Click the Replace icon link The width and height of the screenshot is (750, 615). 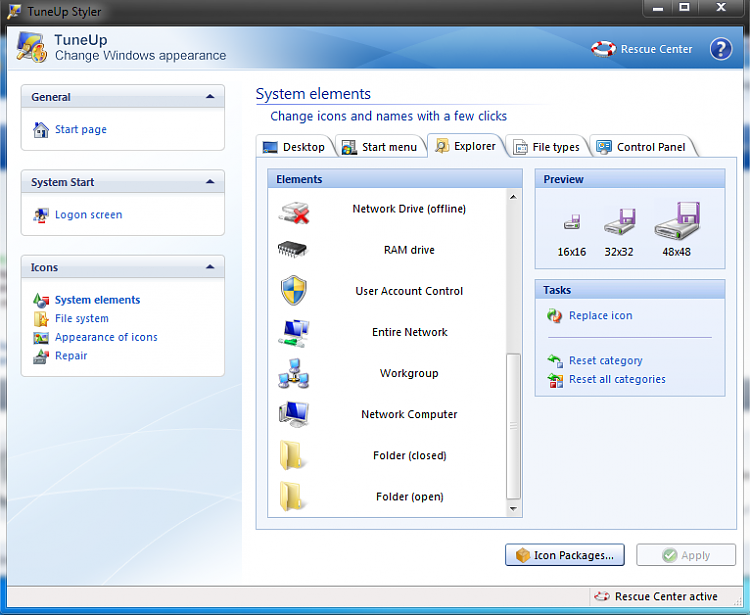601,316
